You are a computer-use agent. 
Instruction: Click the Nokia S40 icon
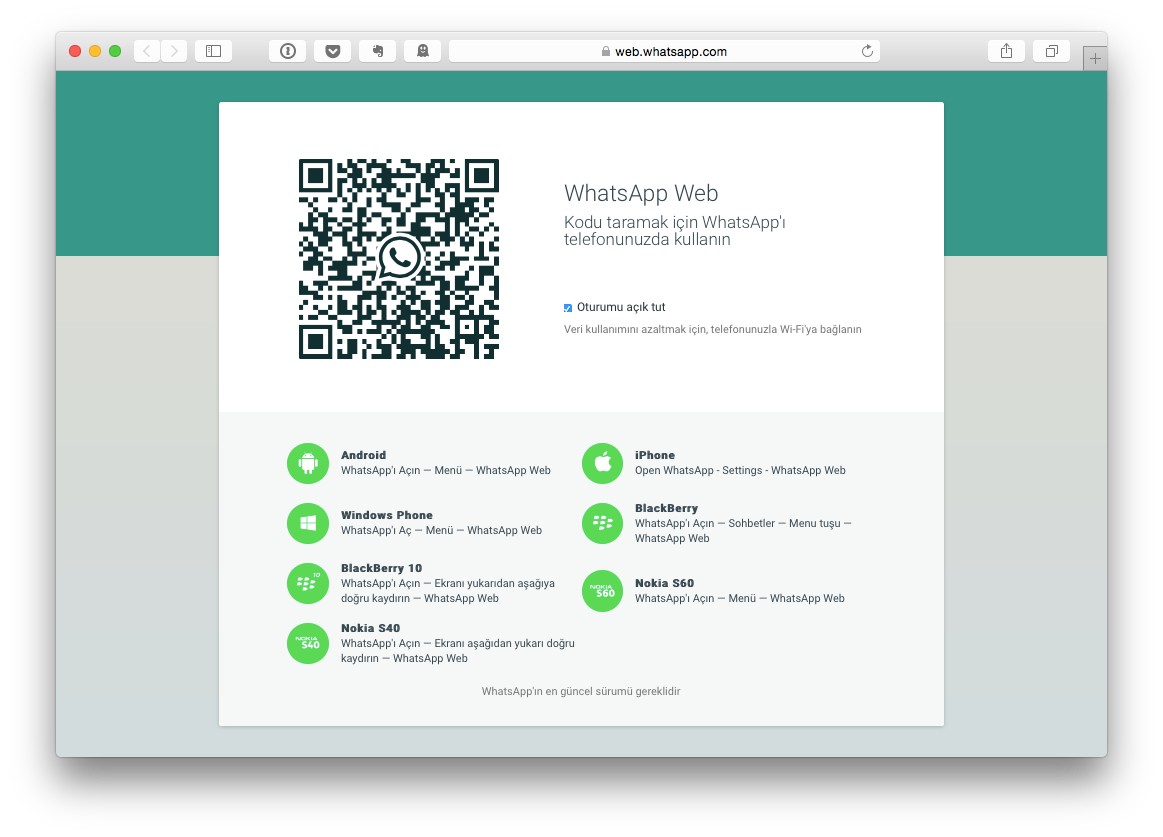[x=308, y=643]
